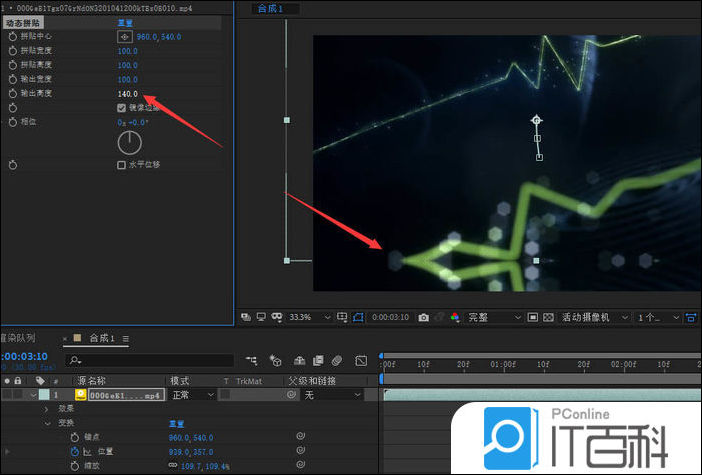Toggle stopwatch for 拼贴中心 property
This screenshot has height=475, width=702.
point(13,36)
